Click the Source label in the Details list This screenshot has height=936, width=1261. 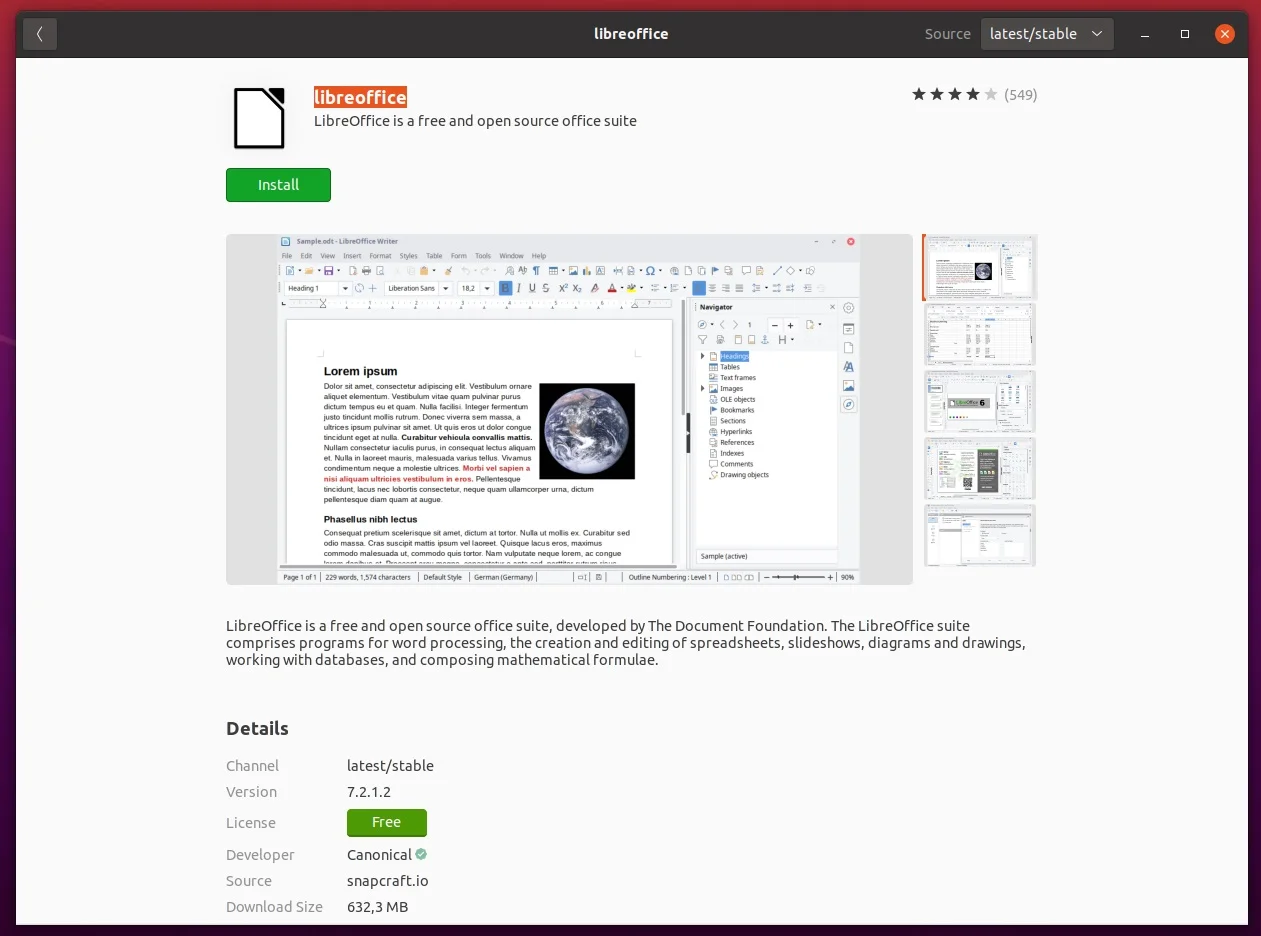click(x=249, y=881)
